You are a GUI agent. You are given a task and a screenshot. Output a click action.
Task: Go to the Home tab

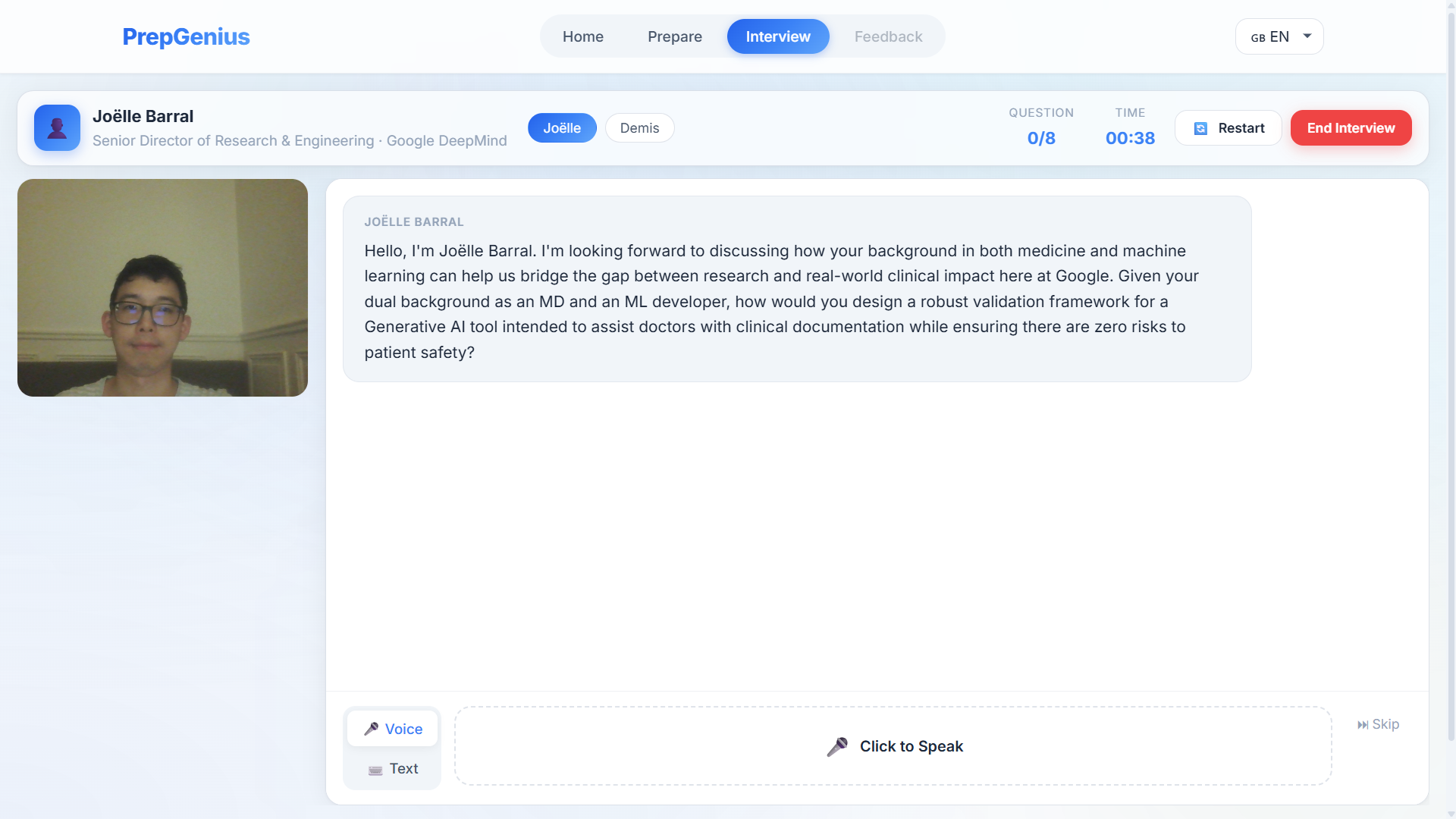click(x=582, y=36)
